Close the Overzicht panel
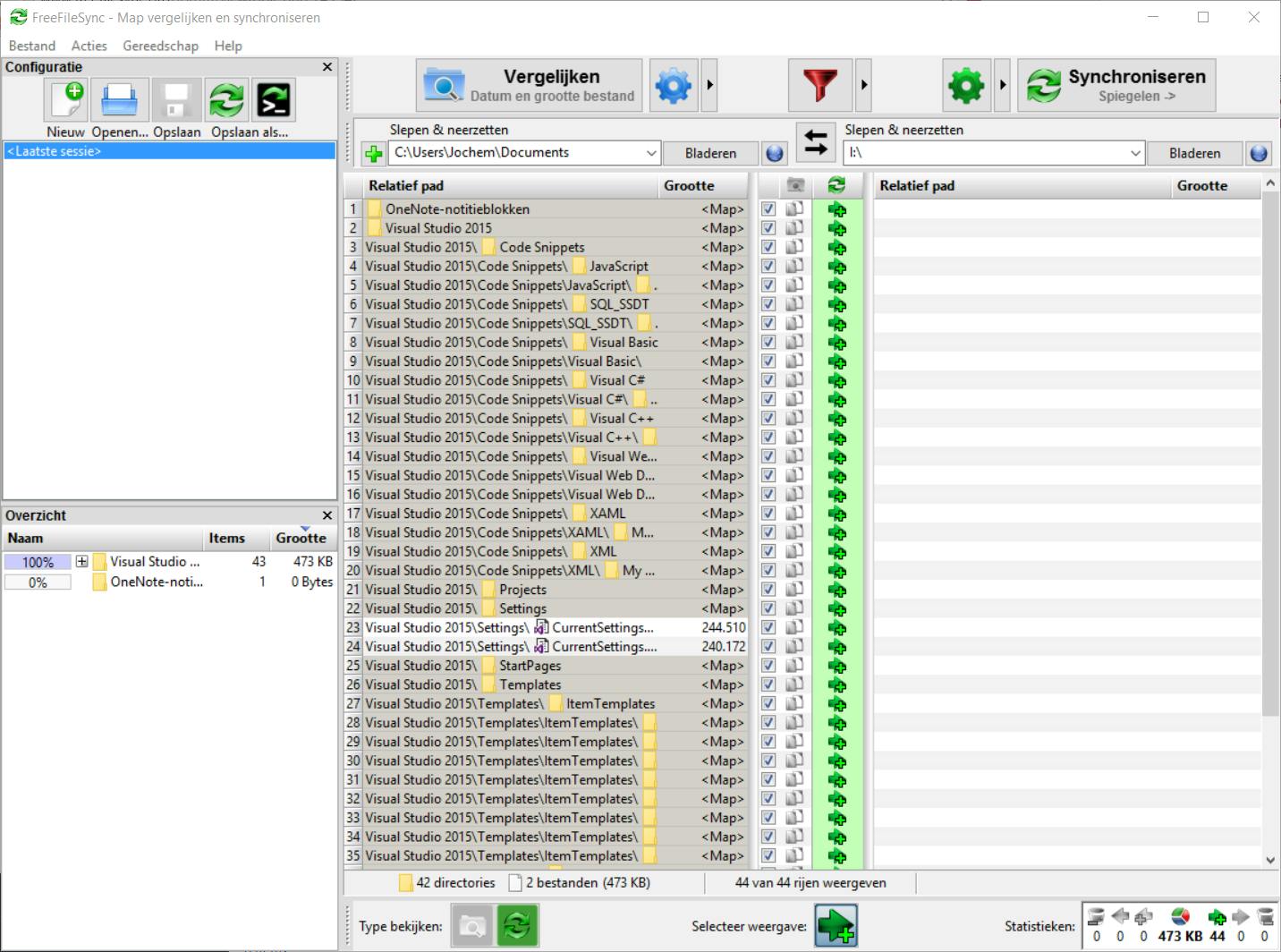The width and height of the screenshot is (1281, 952). pos(327,515)
